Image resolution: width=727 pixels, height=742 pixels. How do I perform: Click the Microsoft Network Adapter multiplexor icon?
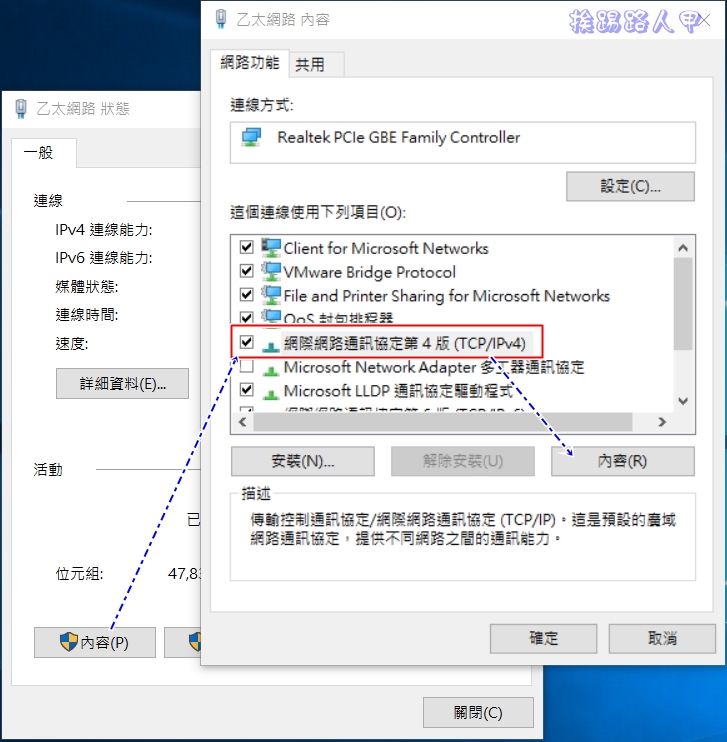(271, 370)
